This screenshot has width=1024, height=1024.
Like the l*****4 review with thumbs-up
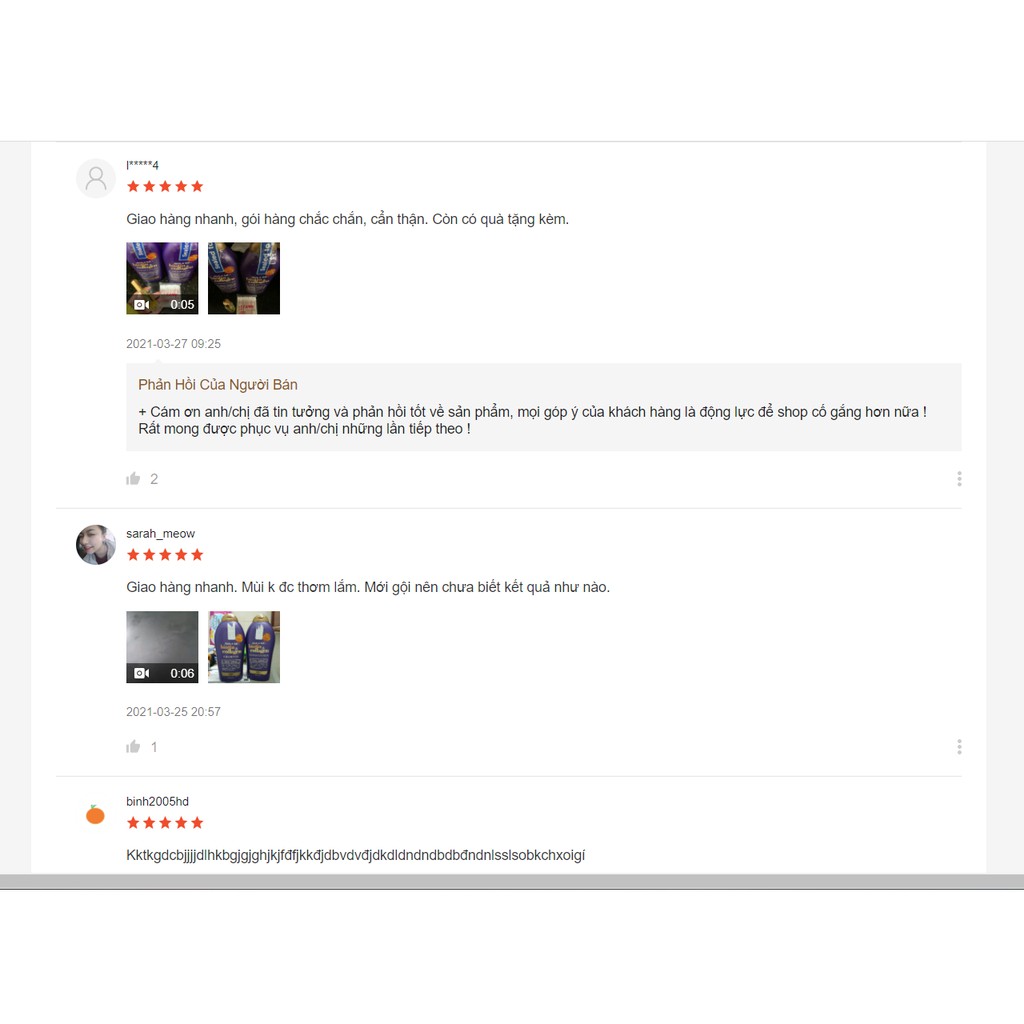[x=133, y=479]
